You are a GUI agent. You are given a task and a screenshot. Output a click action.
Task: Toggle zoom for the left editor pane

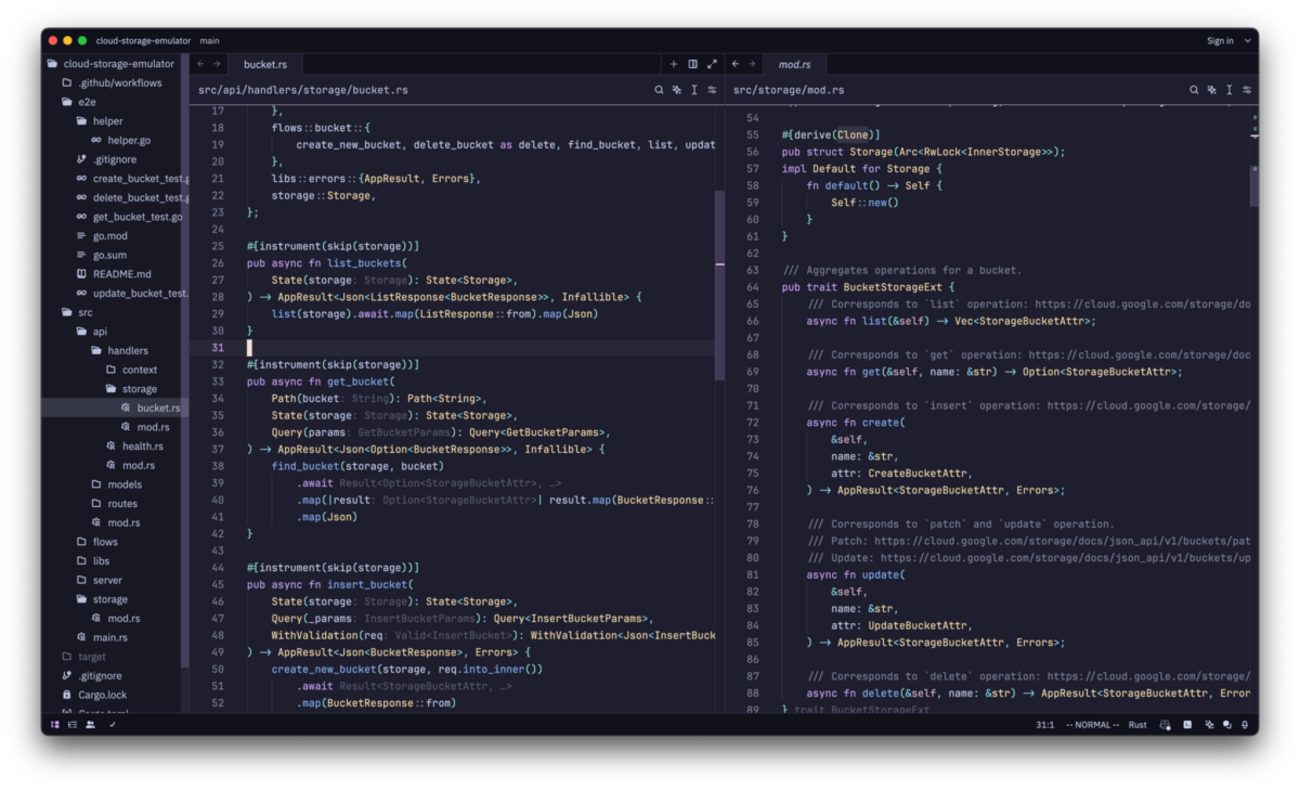(x=712, y=64)
